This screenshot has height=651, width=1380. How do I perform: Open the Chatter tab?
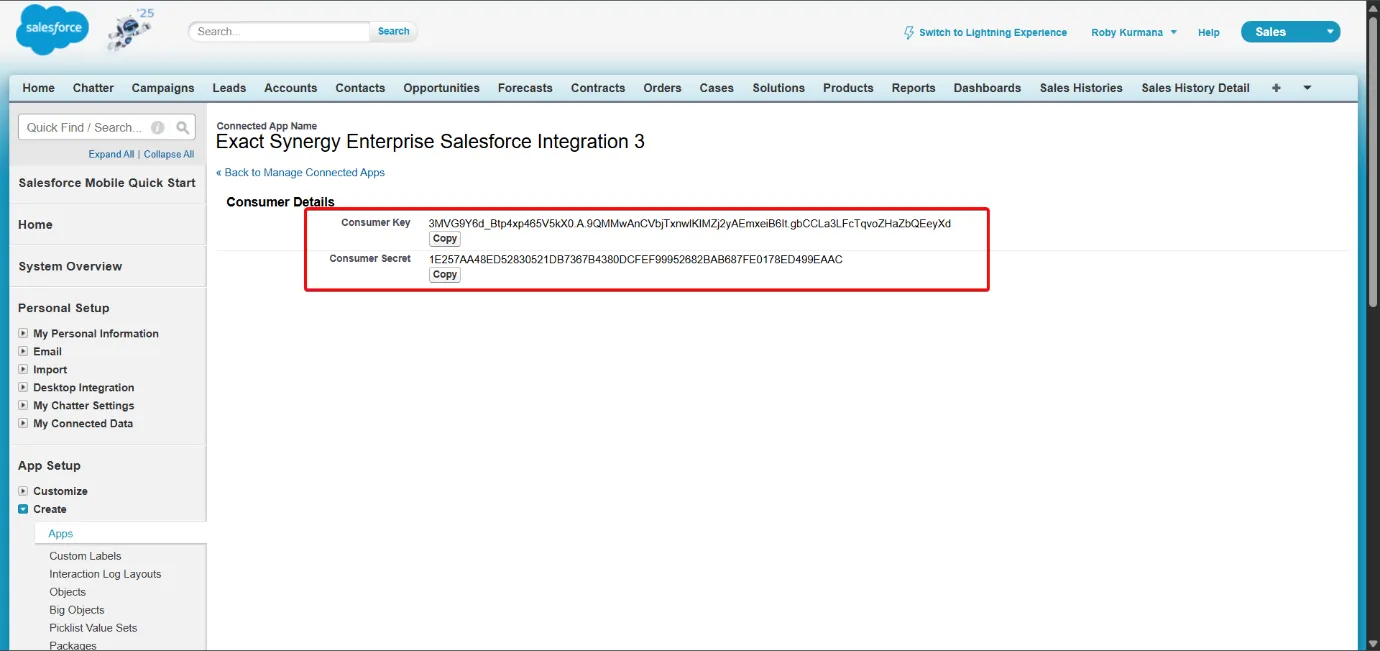pyautogui.click(x=93, y=88)
